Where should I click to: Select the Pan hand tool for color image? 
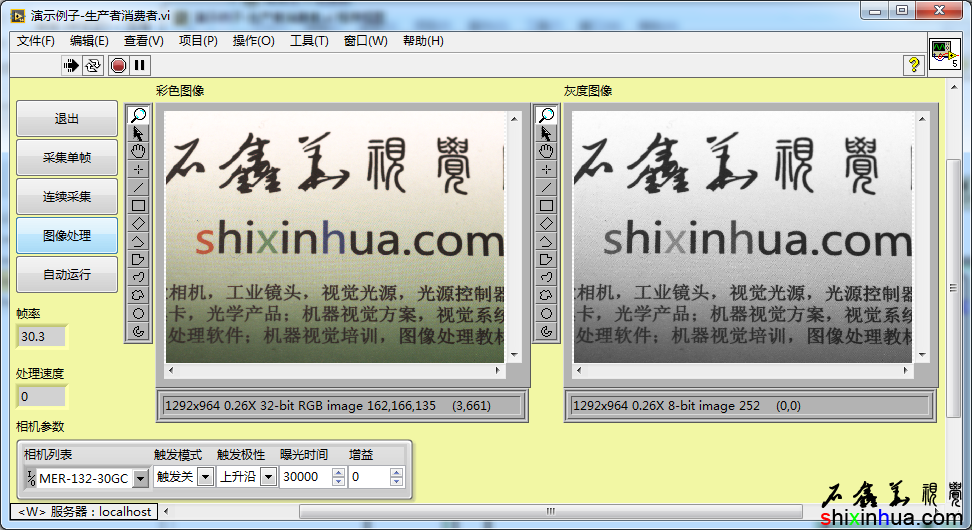tap(139, 151)
